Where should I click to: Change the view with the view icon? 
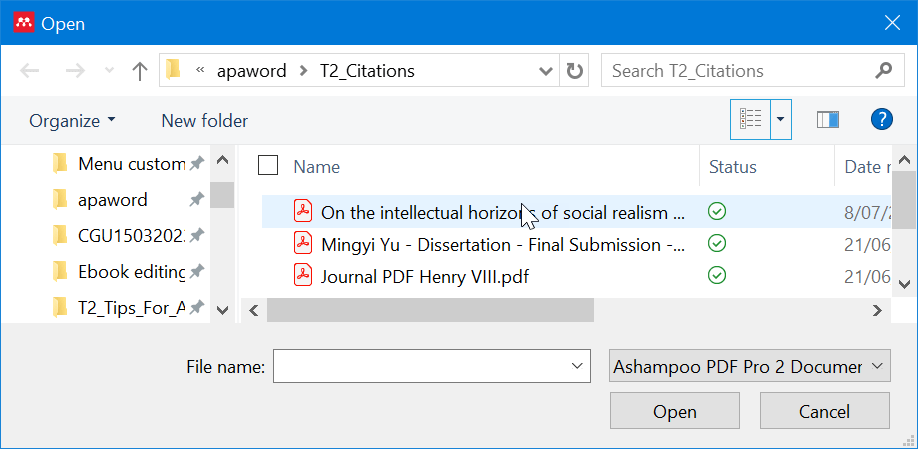click(x=751, y=119)
